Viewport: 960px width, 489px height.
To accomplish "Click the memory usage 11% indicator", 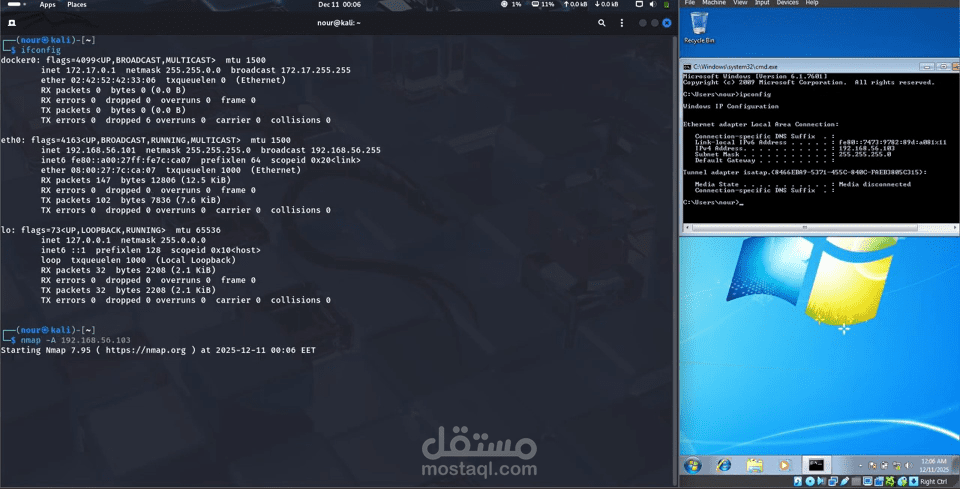I will [x=542, y=4].
